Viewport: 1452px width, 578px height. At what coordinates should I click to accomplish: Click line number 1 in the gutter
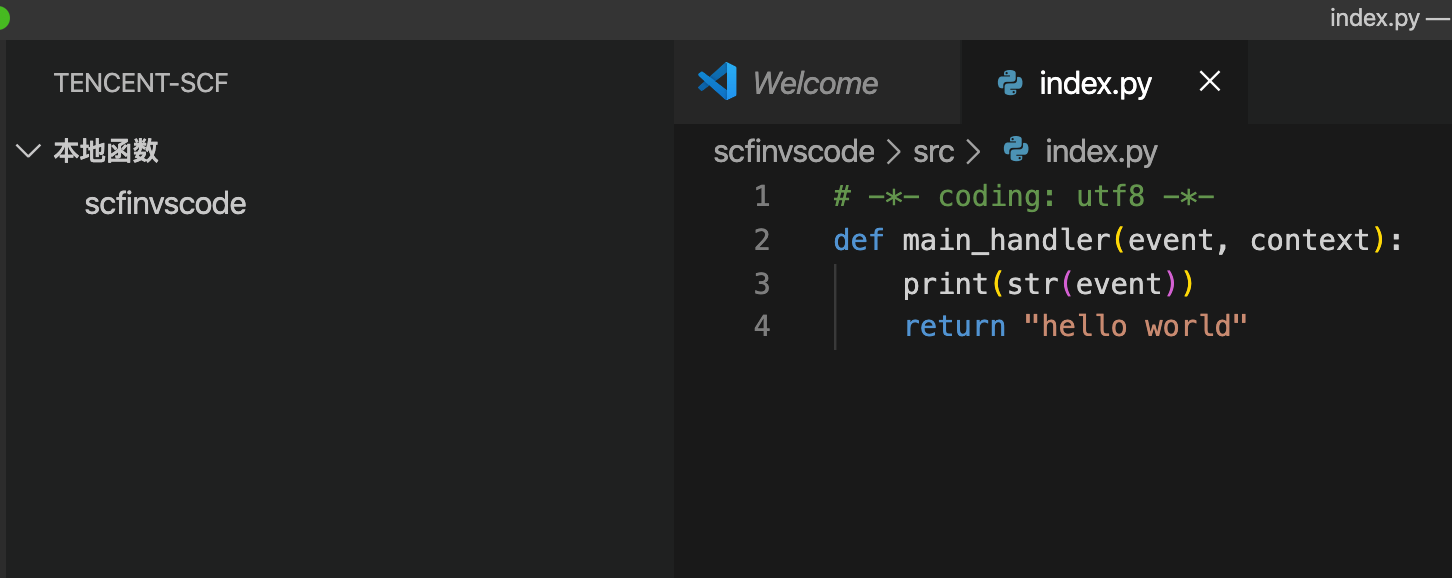point(762,196)
